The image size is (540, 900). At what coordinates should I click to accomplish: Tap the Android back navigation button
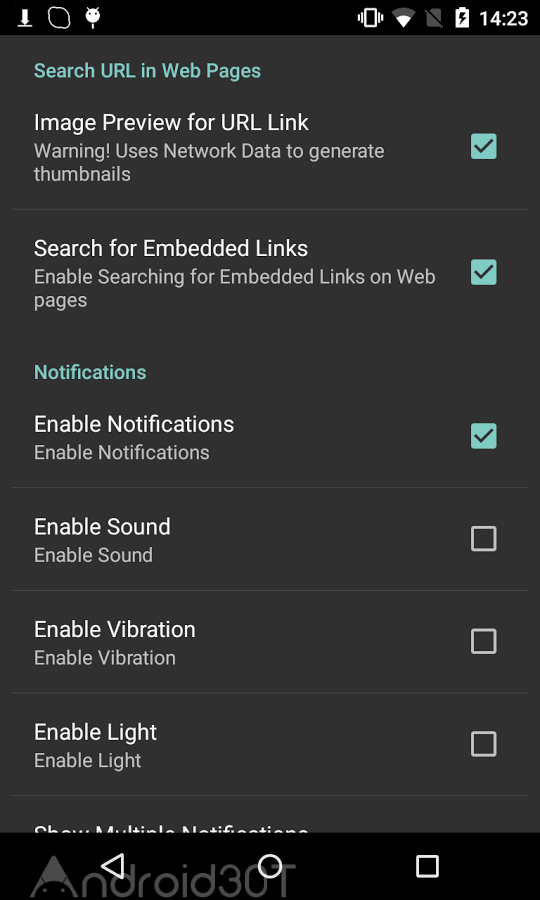(x=113, y=866)
